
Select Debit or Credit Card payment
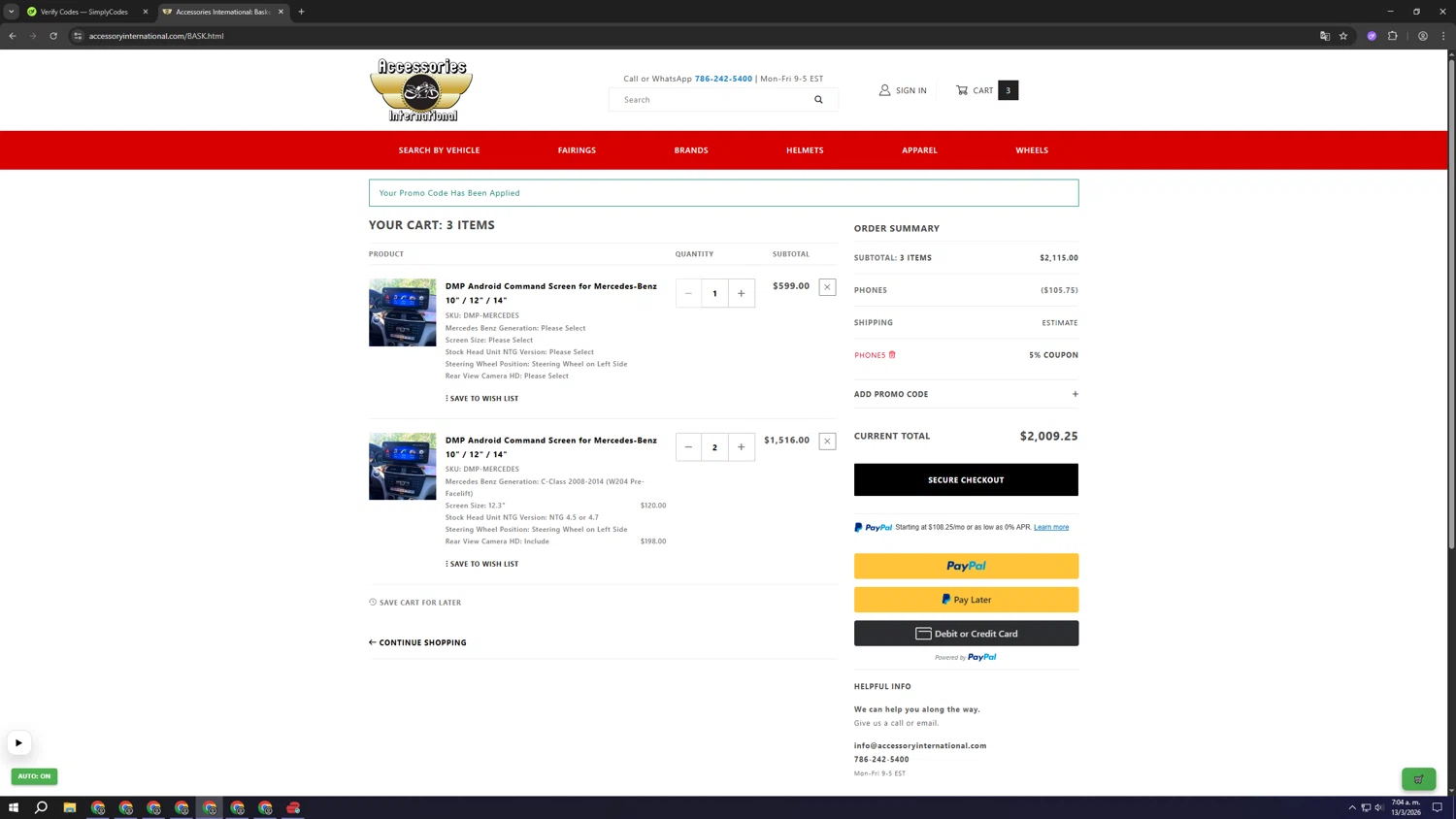click(966, 634)
